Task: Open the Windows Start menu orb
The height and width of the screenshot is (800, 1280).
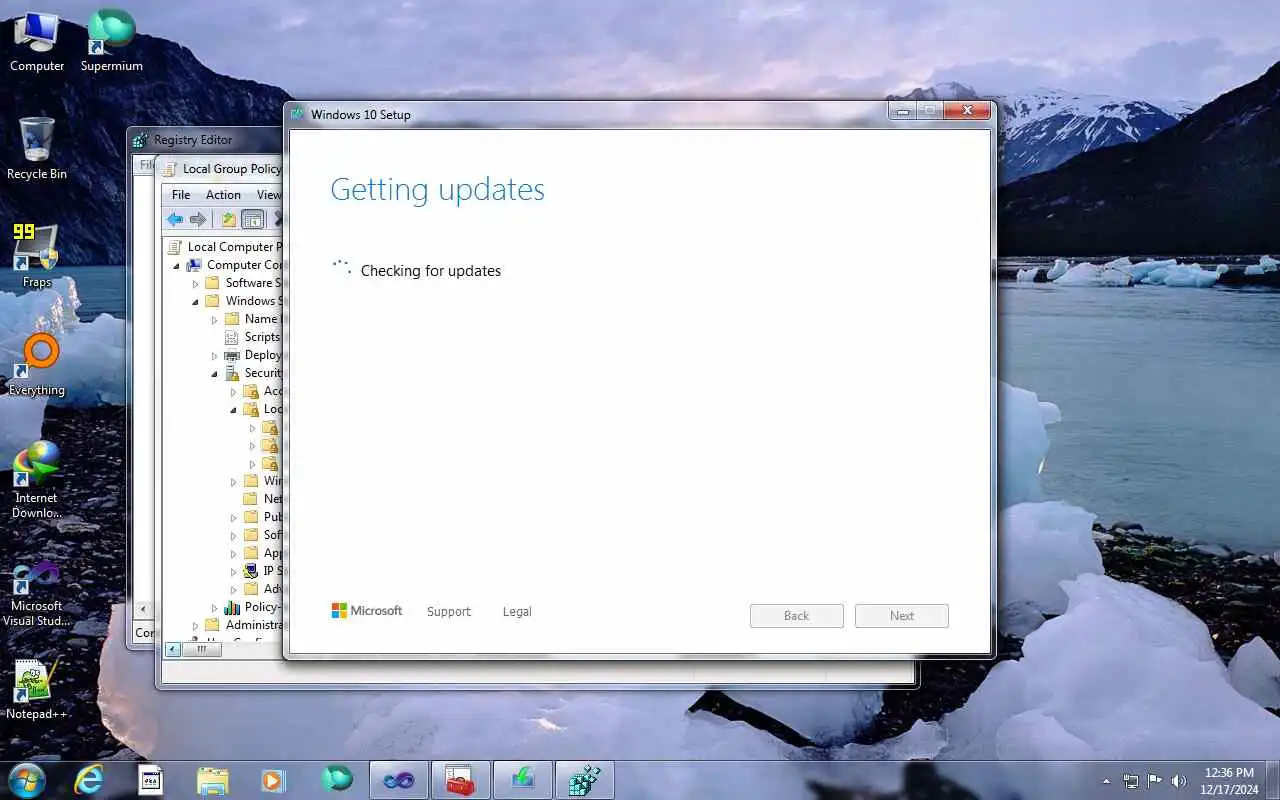Action: (27, 780)
